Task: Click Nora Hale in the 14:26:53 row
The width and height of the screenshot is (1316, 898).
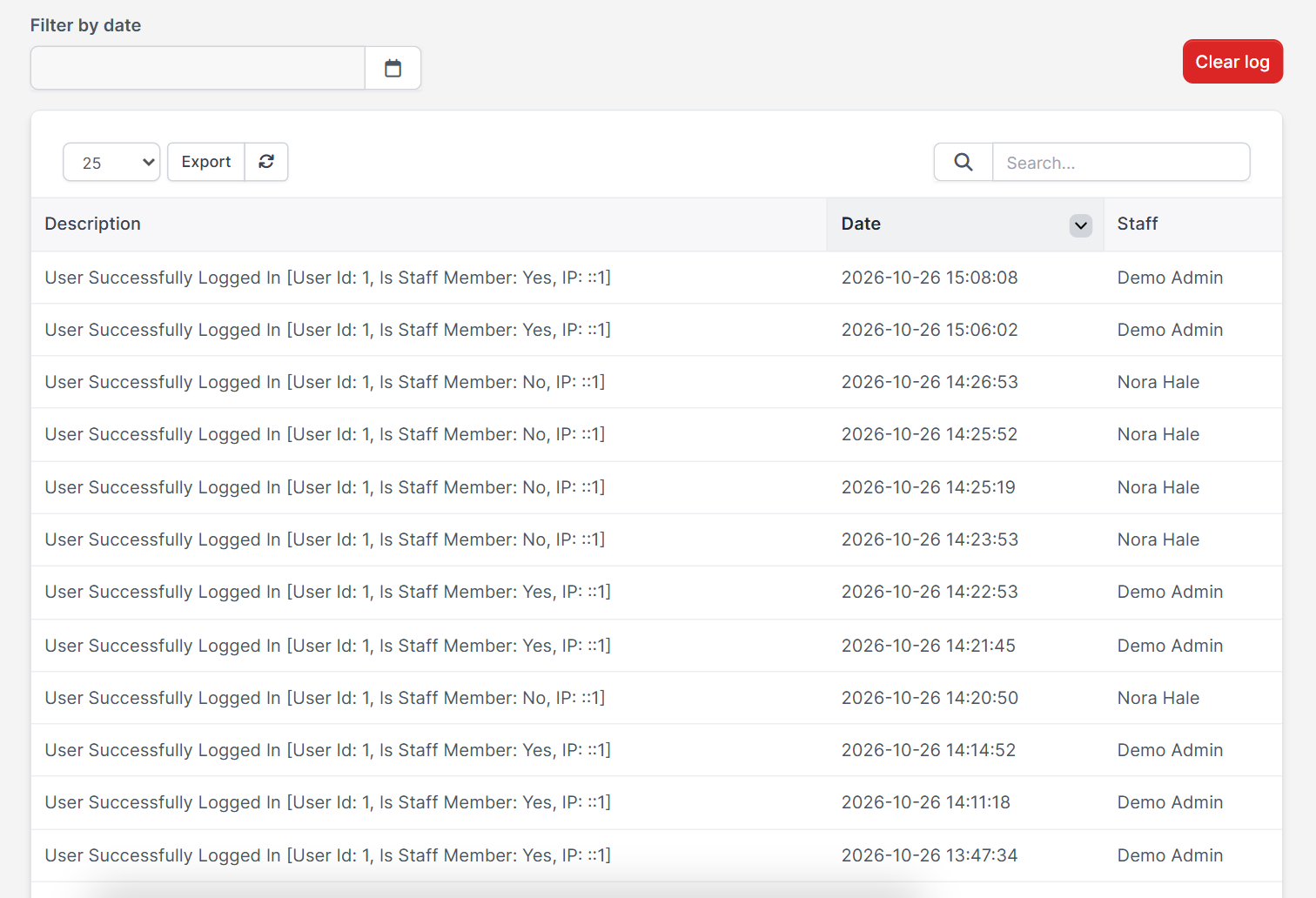Action: coord(1158,382)
